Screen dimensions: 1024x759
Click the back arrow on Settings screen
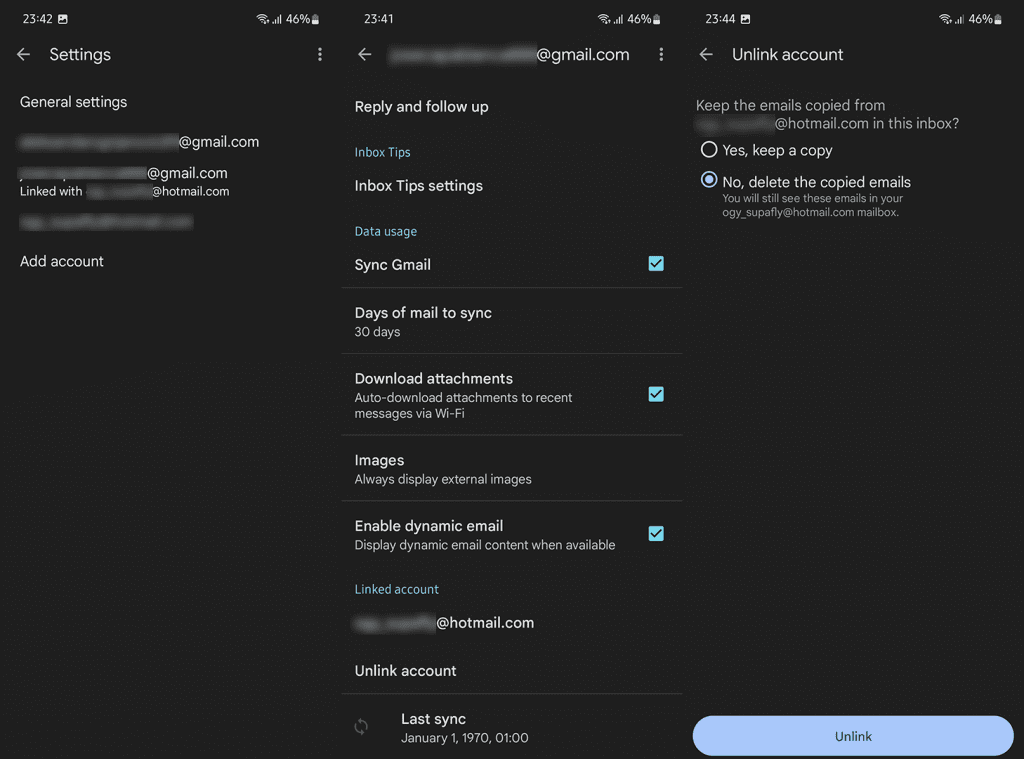[x=23, y=55]
